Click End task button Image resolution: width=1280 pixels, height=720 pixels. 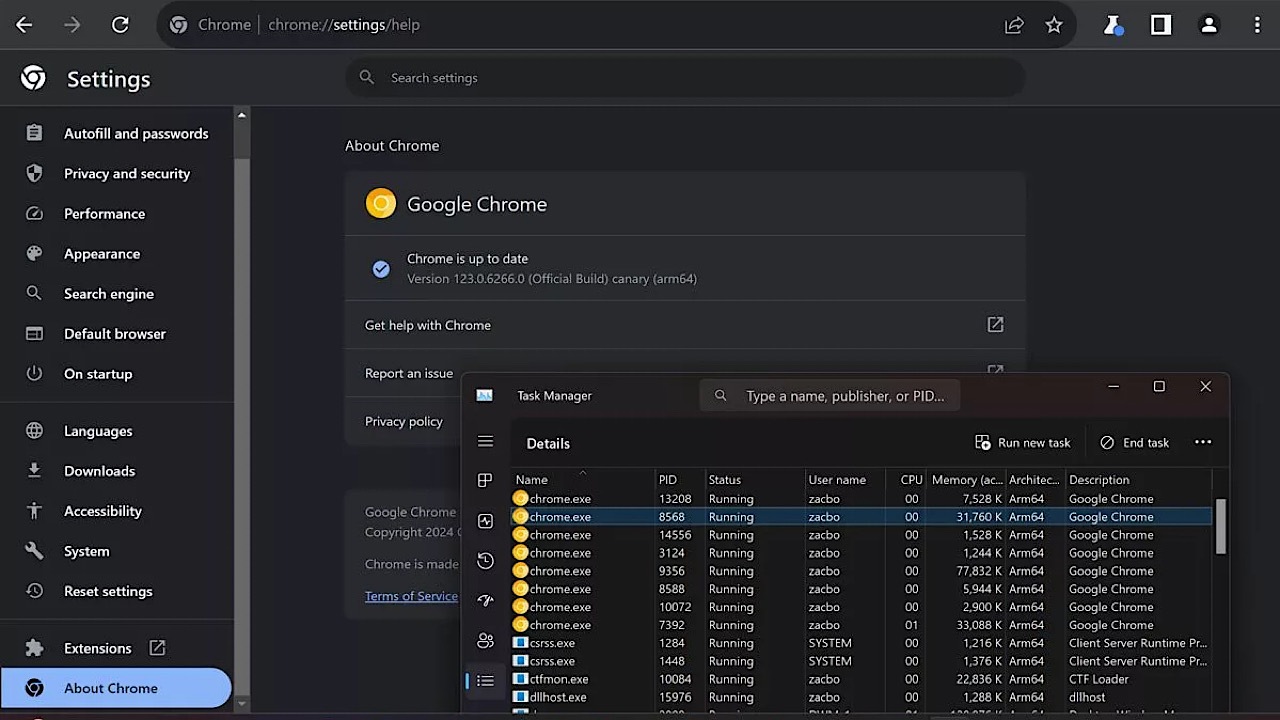click(x=1134, y=442)
